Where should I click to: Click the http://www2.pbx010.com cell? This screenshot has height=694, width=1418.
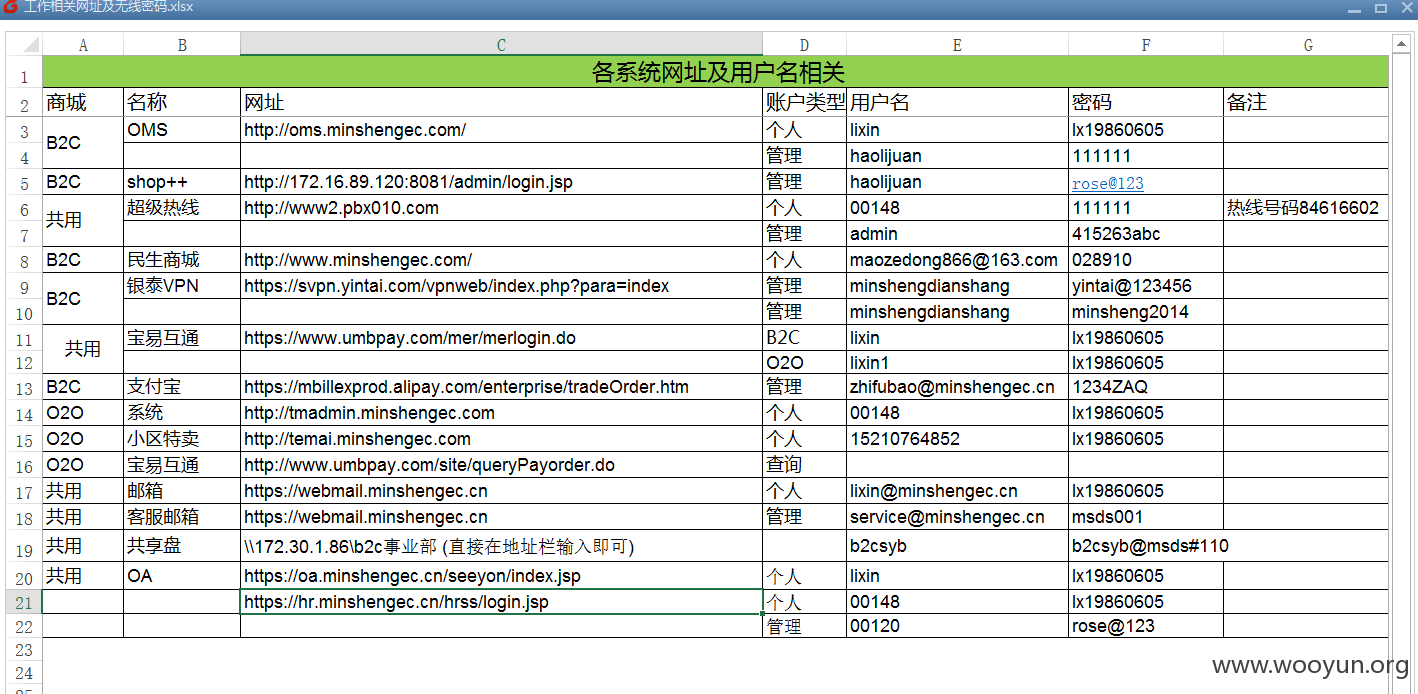[x=501, y=208]
